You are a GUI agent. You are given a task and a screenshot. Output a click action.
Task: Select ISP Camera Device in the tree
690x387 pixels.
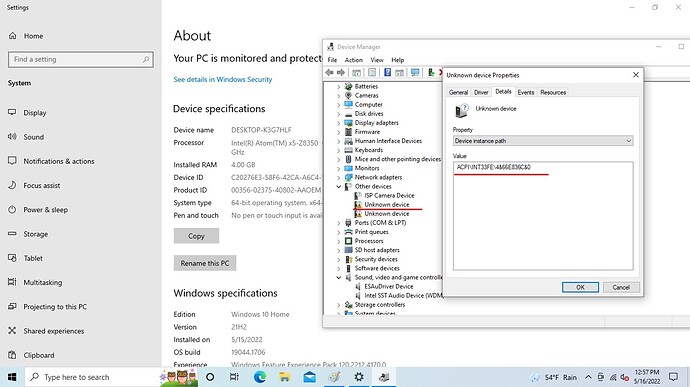pyautogui.click(x=389, y=195)
